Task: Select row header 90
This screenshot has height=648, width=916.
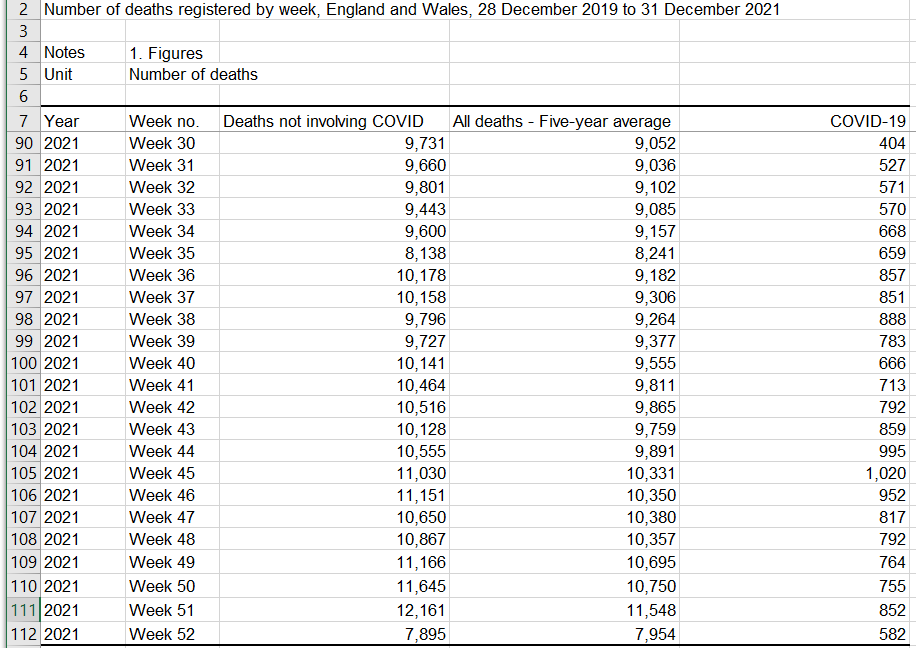Action: coord(20,143)
